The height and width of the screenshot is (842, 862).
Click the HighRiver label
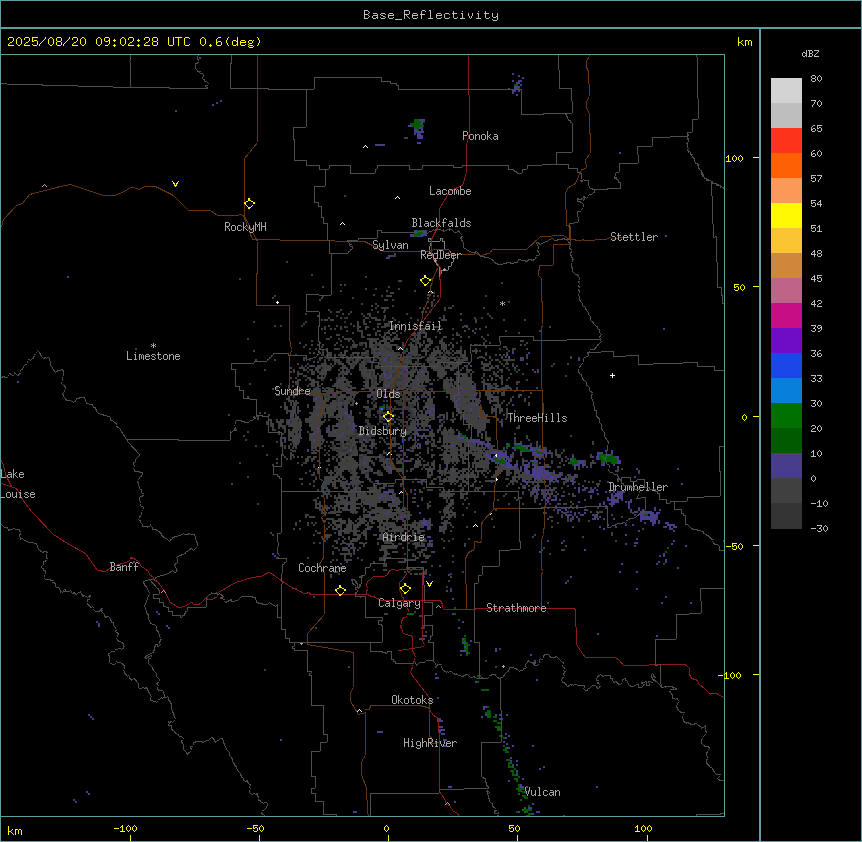tap(430, 743)
